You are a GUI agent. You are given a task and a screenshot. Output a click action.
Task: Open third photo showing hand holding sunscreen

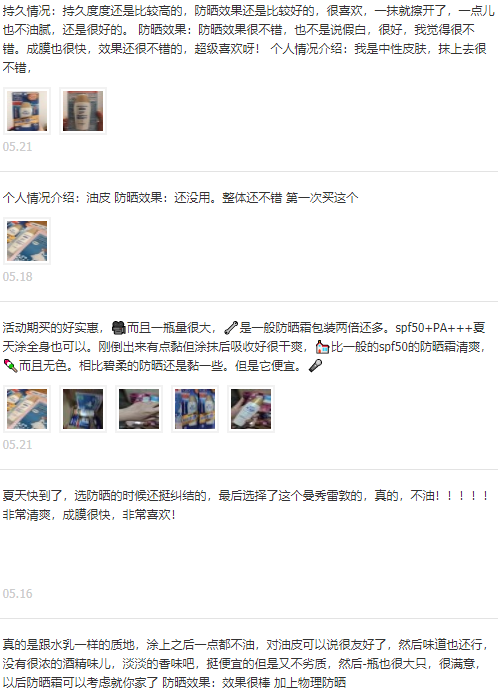tap(139, 409)
